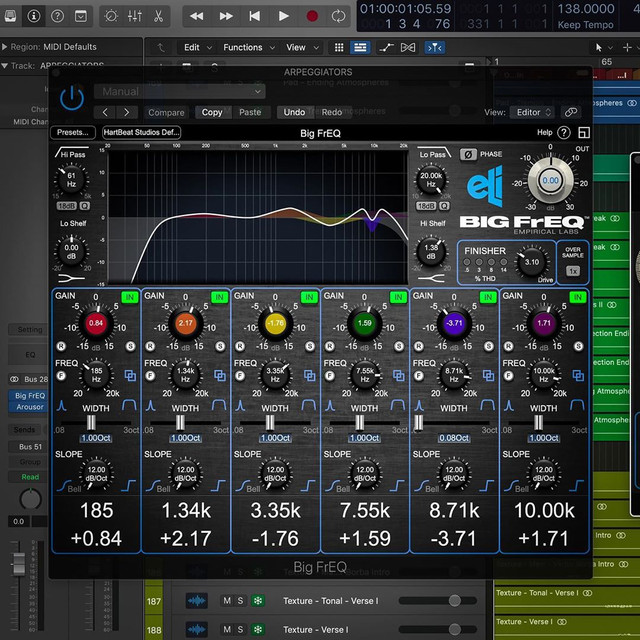Open the Smart Controls dial icon
The height and width of the screenshot is (640, 640).
click(111, 16)
